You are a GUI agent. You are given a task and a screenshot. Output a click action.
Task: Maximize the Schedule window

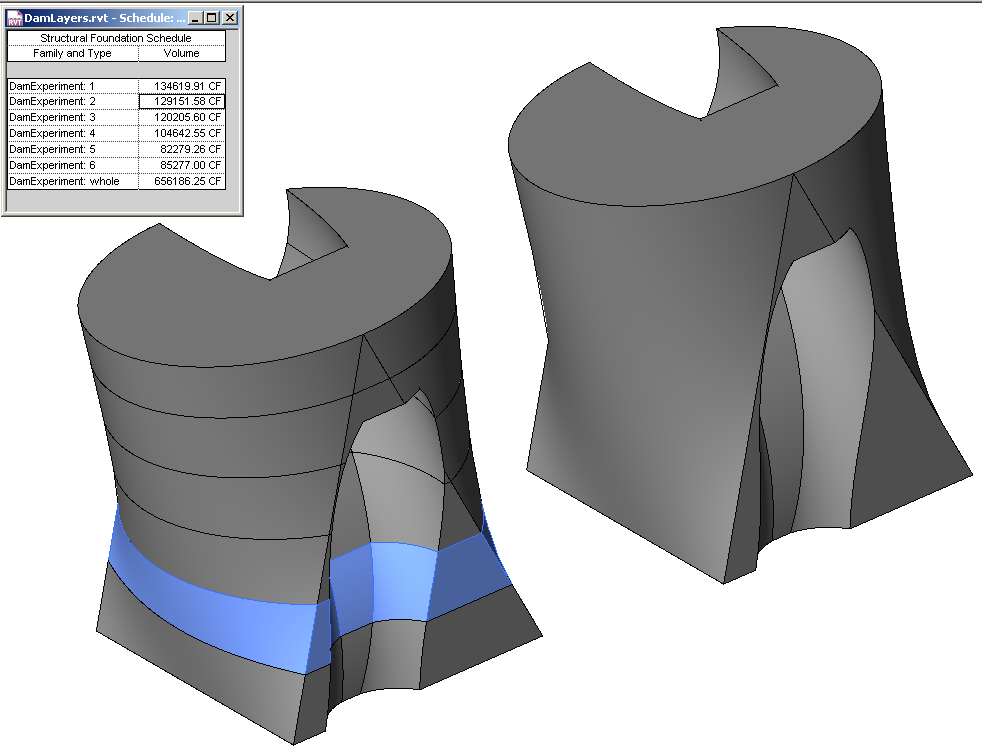(x=212, y=17)
